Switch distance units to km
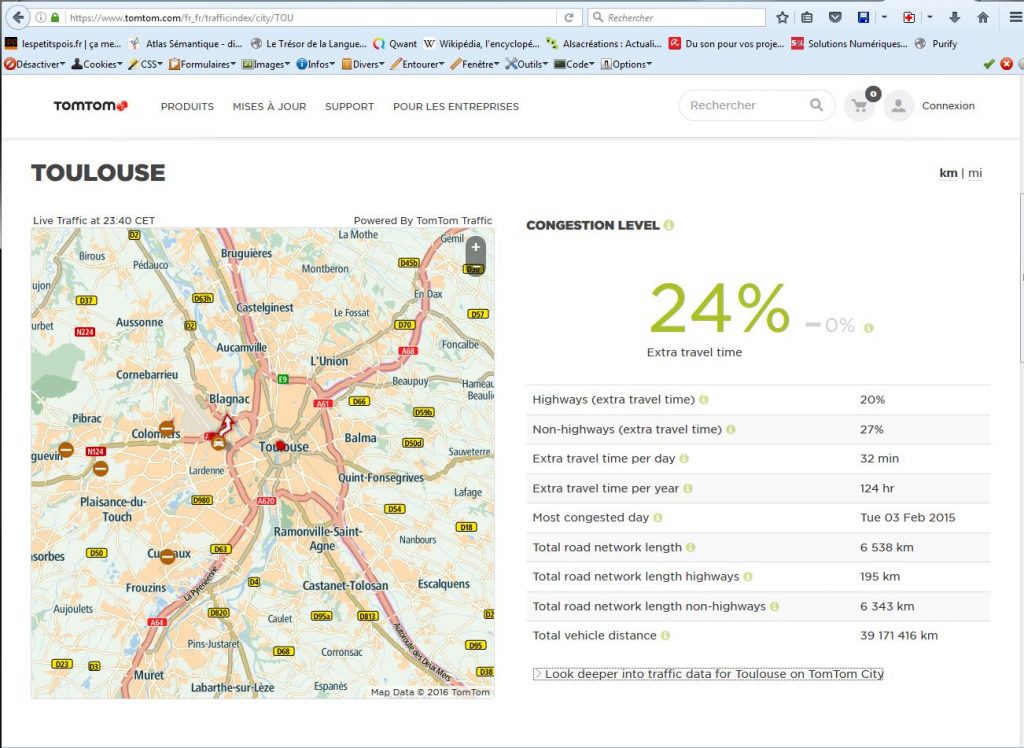 [947, 173]
